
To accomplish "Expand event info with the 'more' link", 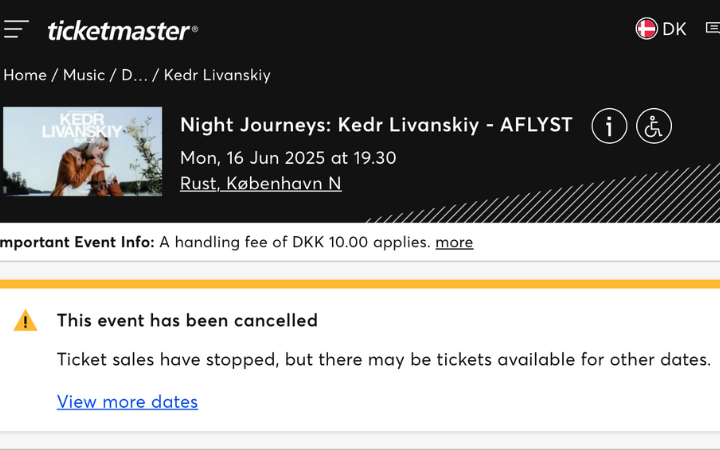I will click(x=454, y=242).
